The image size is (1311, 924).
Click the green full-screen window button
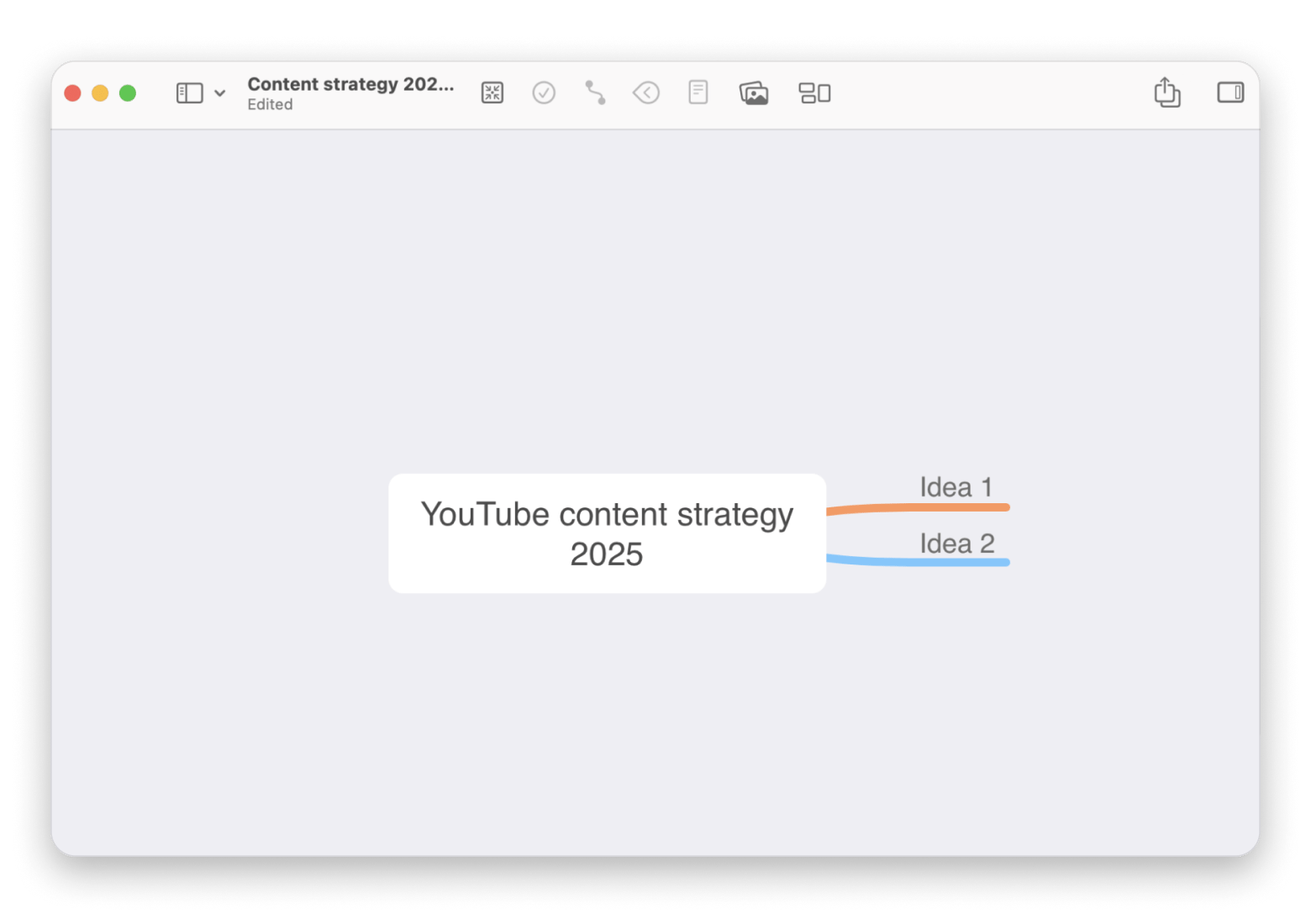(x=128, y=93)
